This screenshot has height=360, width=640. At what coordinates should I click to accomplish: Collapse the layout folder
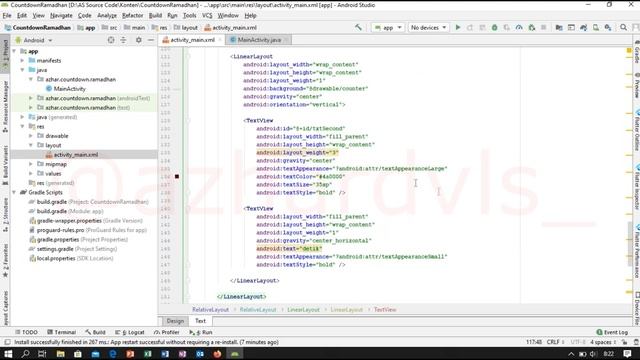click(x=31, y=145)
